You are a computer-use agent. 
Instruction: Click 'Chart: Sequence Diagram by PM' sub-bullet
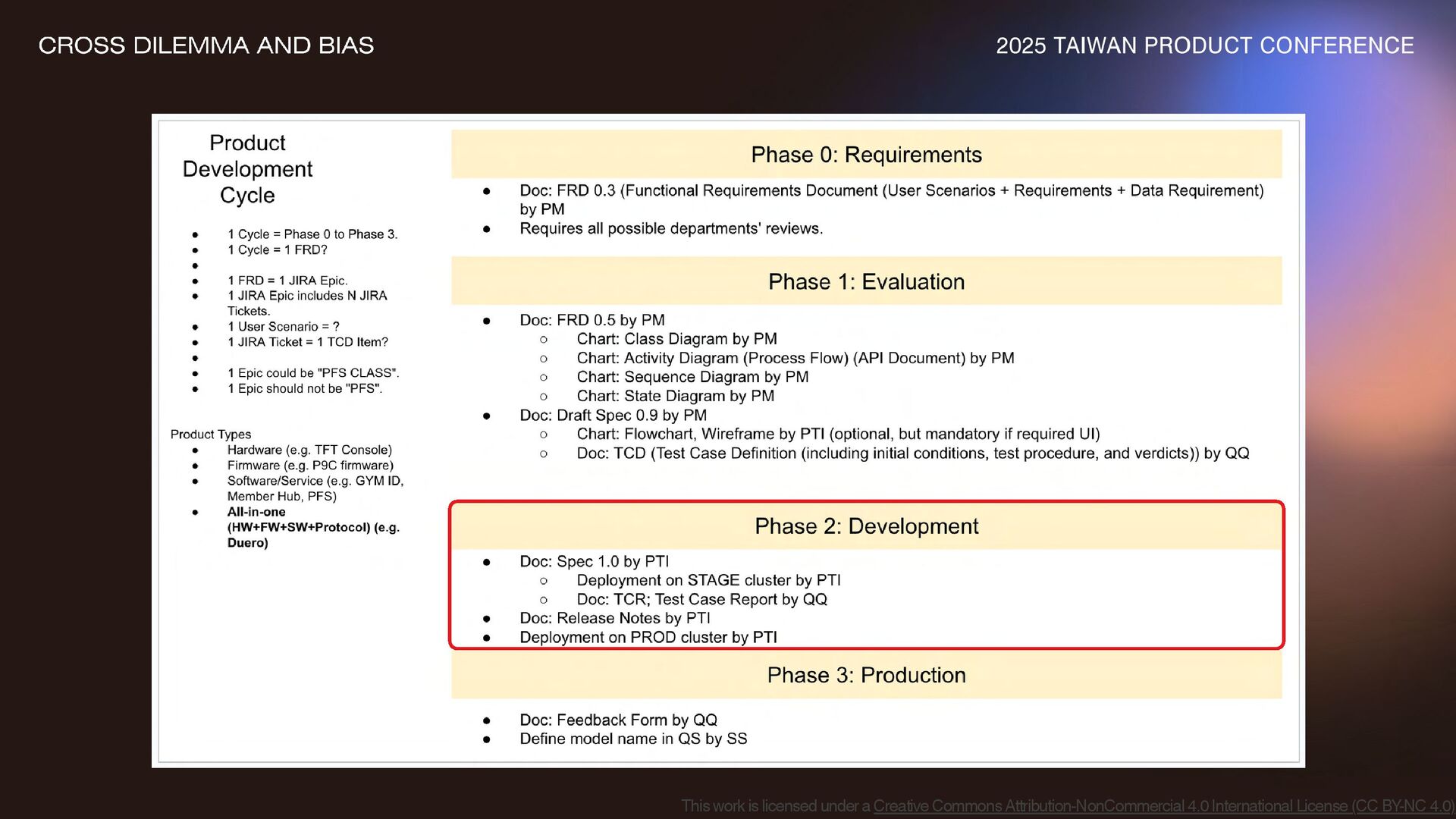click(x=692, y=377)
